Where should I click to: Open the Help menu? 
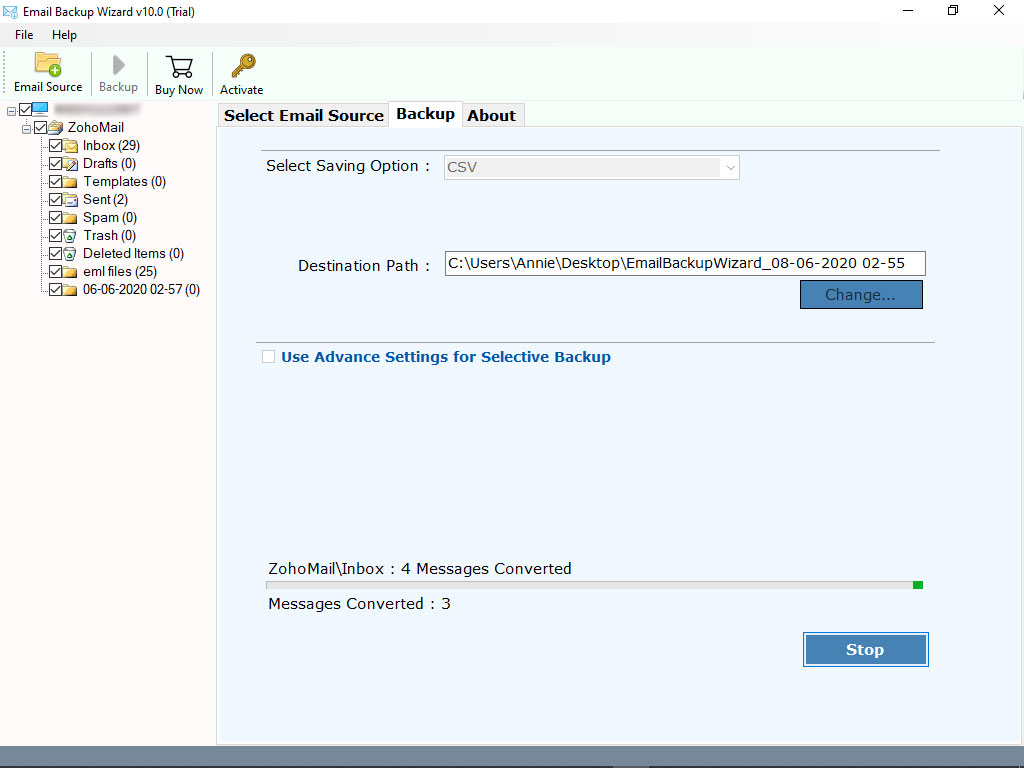(x=64, y=34)
